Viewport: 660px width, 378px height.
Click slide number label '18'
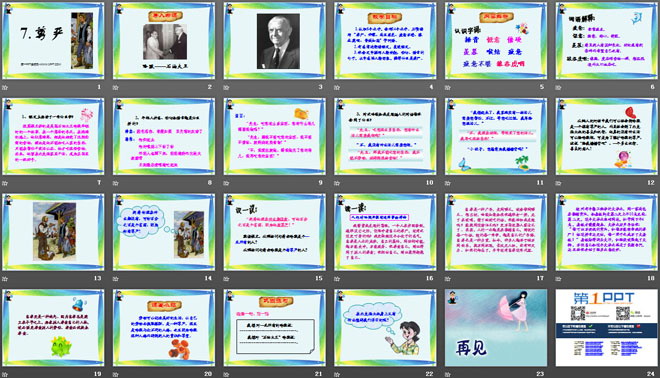(x=651, y=278)
